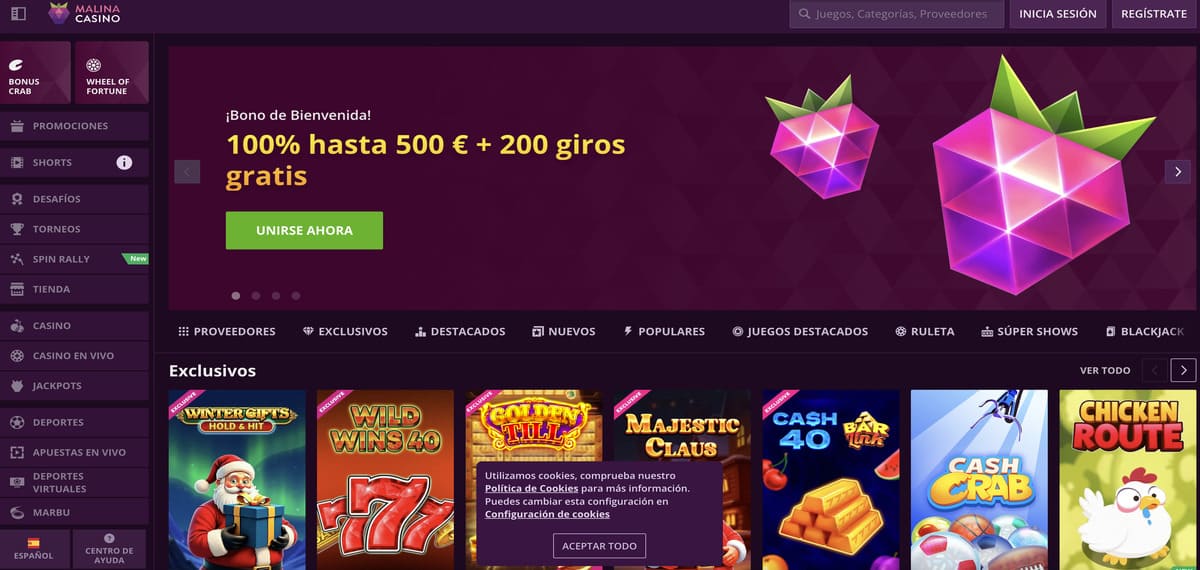Collapse the sidebar with the panel icon
The image size is (1200, 570).
point(18,14)
